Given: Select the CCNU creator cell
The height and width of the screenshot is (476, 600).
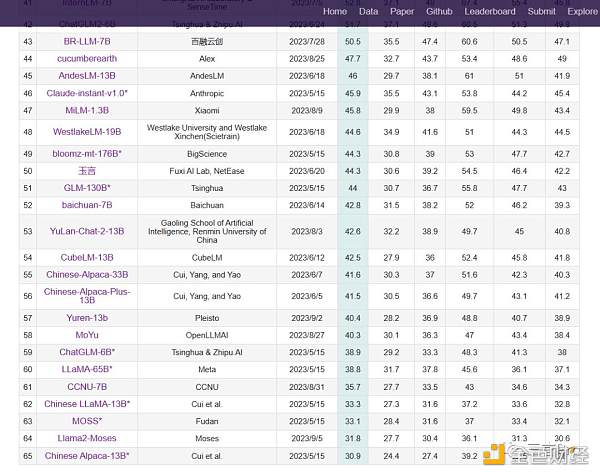Looking at the screenshot, I should 207,387.
